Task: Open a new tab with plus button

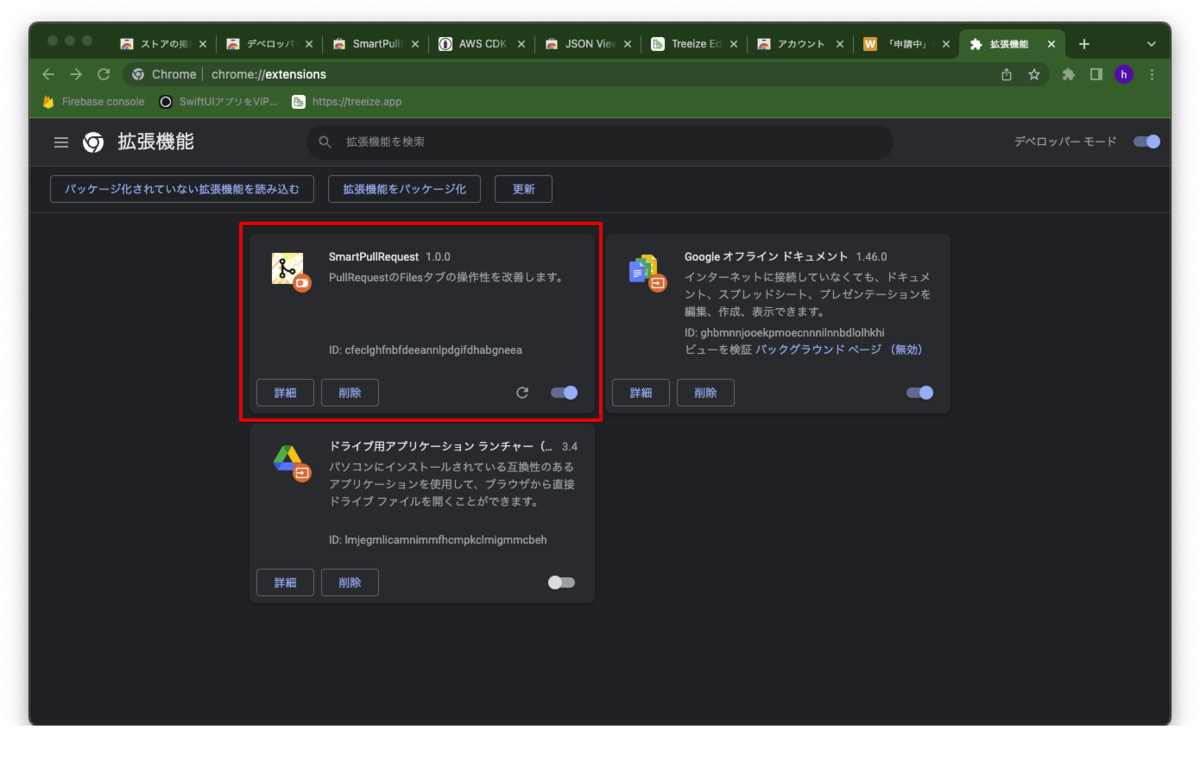Action: tap(1084, 44)
